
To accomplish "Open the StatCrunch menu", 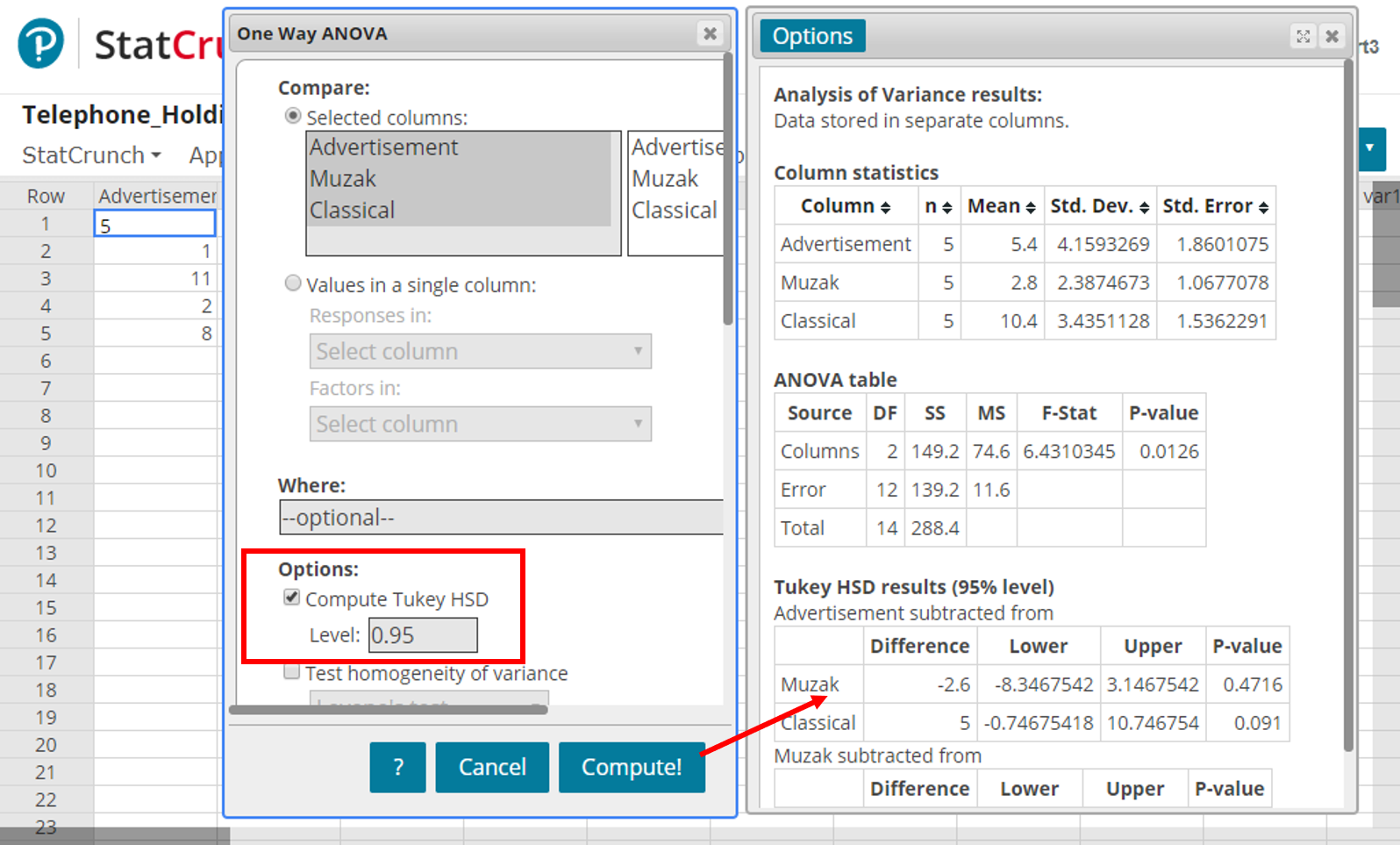I will pyautogui.click(x=91, y=155).
